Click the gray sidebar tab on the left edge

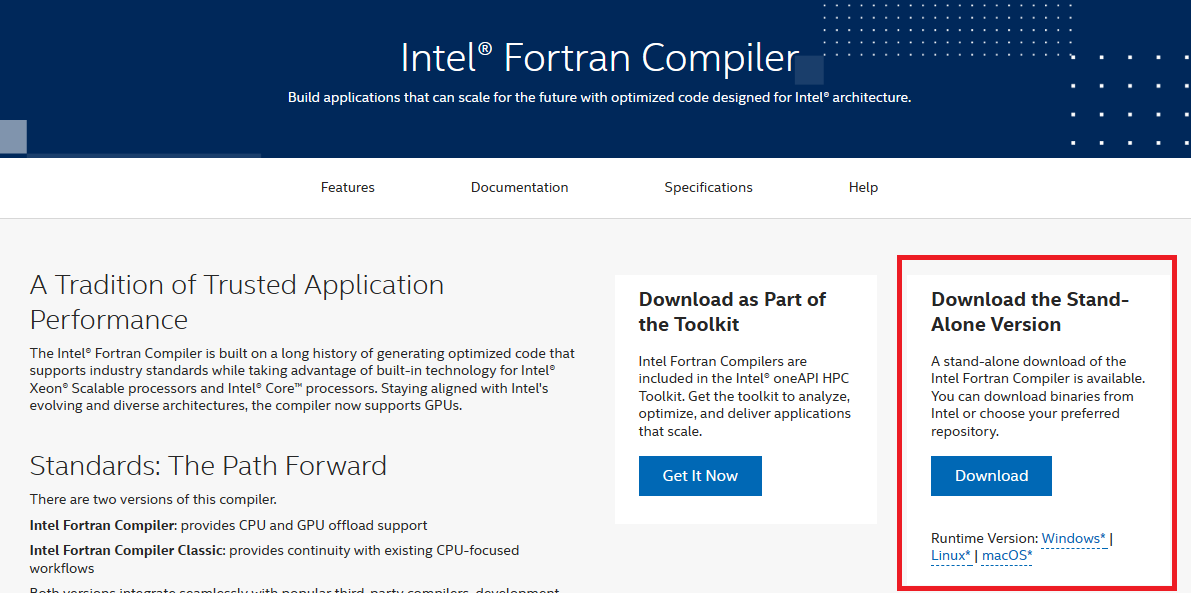12,136
